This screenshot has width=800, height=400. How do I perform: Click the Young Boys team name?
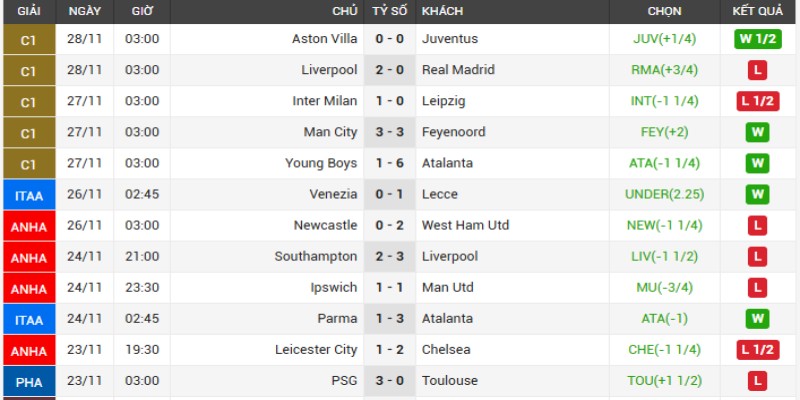click(x=321, y=163)
